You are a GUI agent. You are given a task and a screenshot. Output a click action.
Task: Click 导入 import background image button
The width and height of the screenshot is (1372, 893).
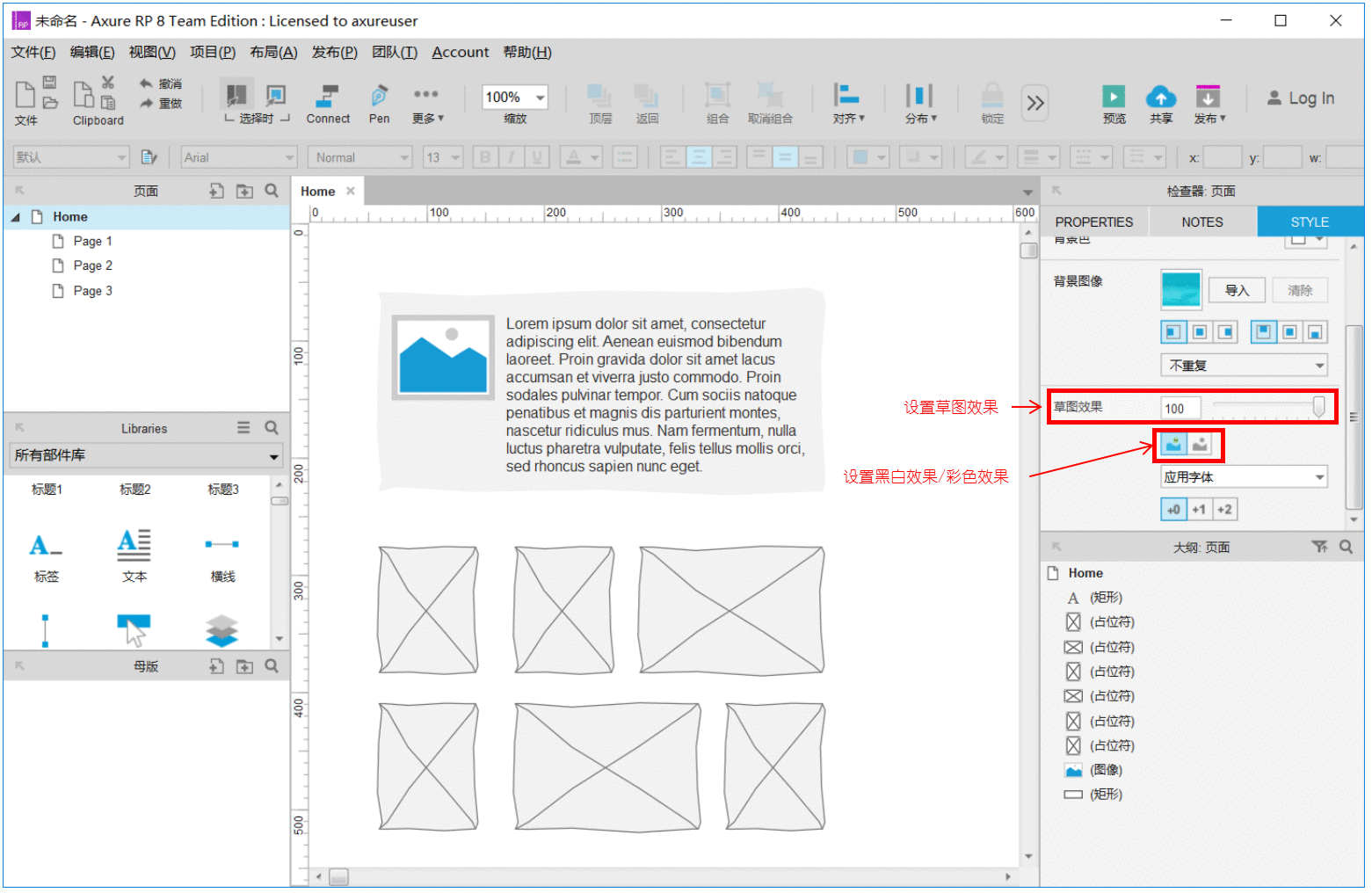(x=1237, y=290)
